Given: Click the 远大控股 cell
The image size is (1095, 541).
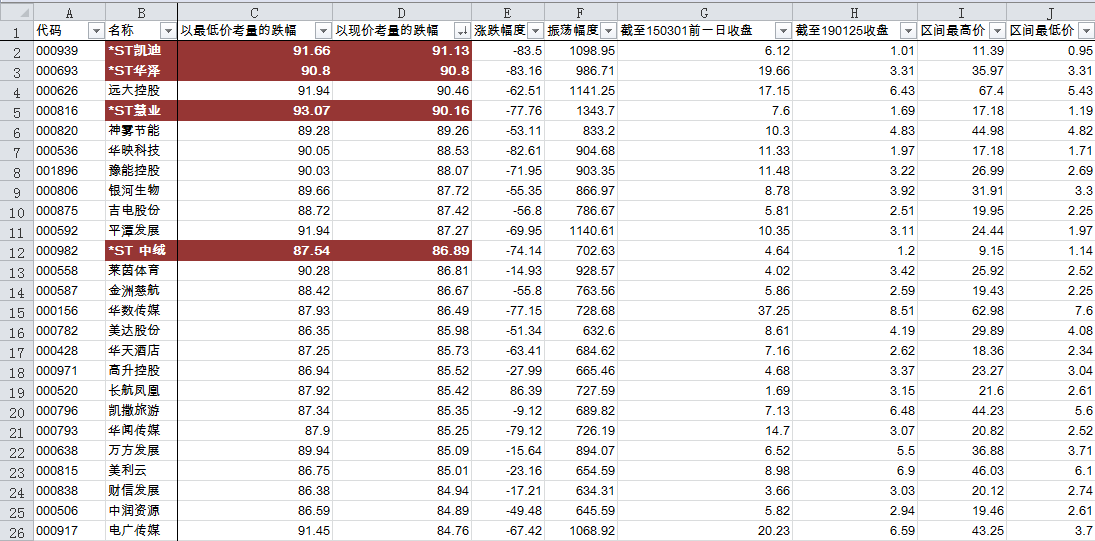Looking at the screenshot, I should pos(142,91).
